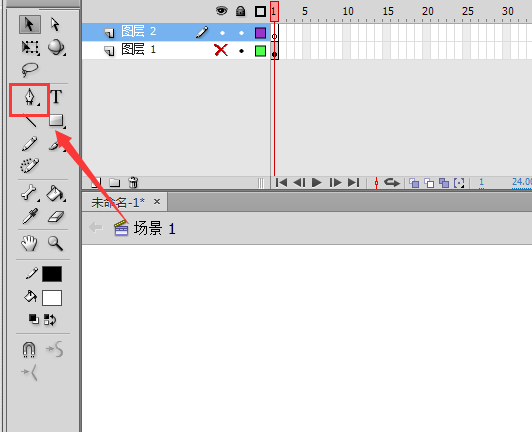Toggle Snap to Objects magnet
The image size is (532, 432).
pyautogui.click(x=29, y=349)
